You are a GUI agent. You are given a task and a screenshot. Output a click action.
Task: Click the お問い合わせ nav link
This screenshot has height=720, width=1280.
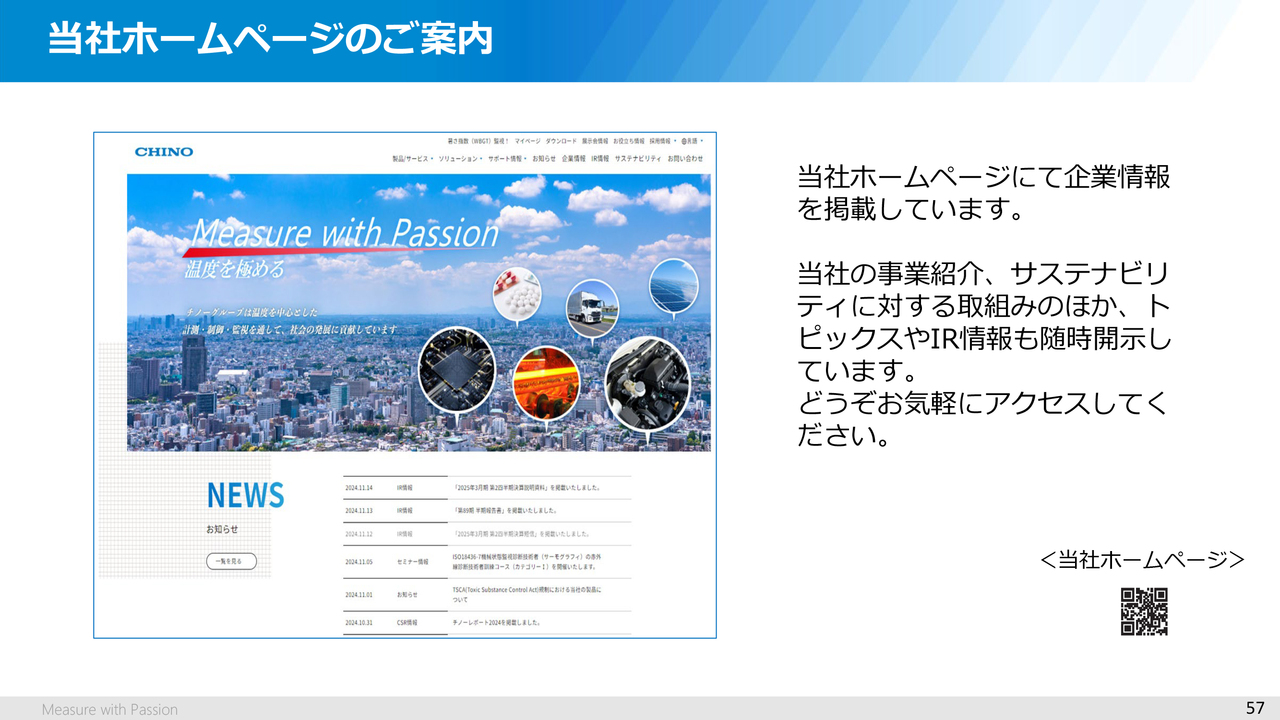point(685,159)
